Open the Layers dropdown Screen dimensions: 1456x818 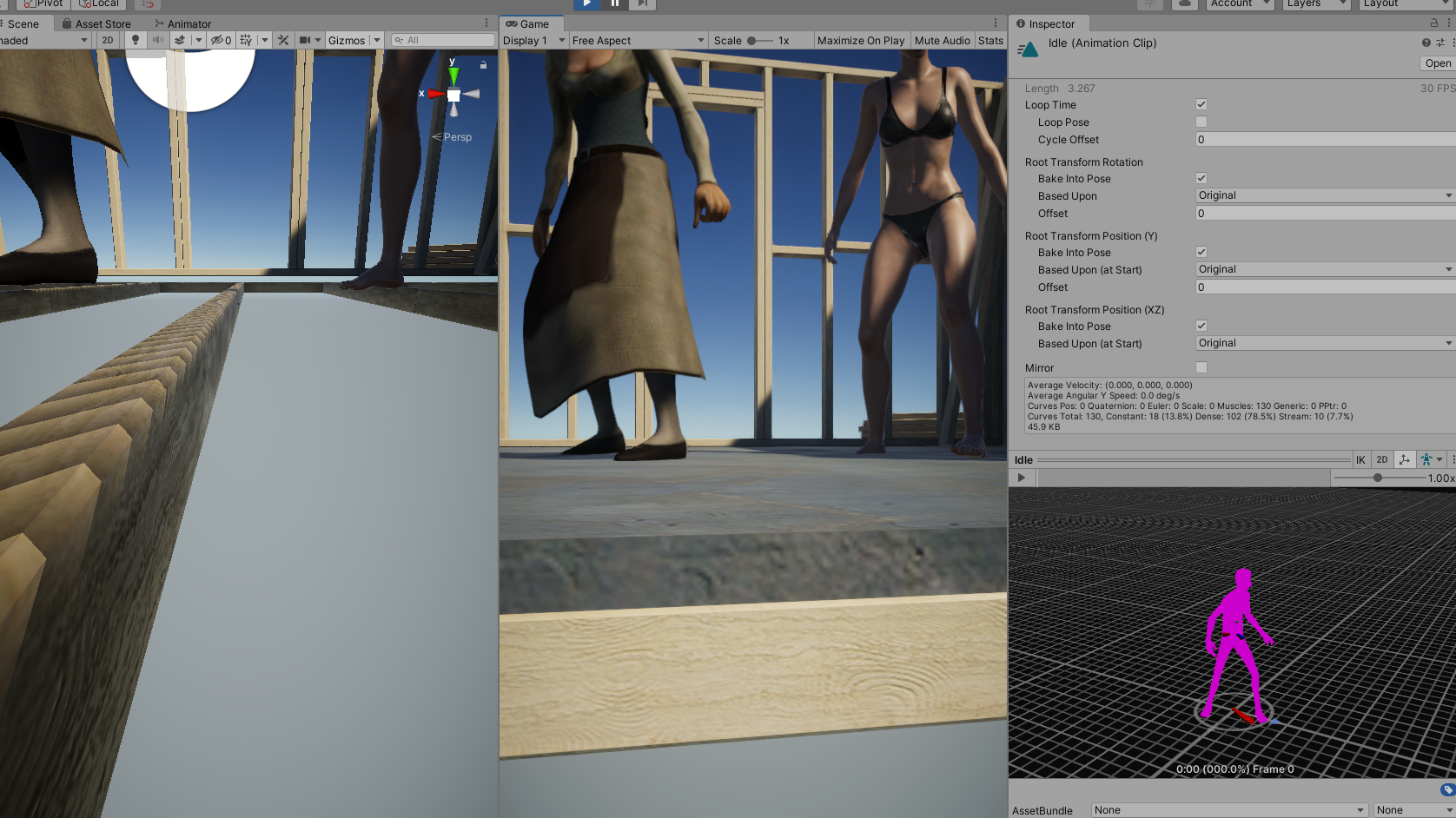[1316, 4]
